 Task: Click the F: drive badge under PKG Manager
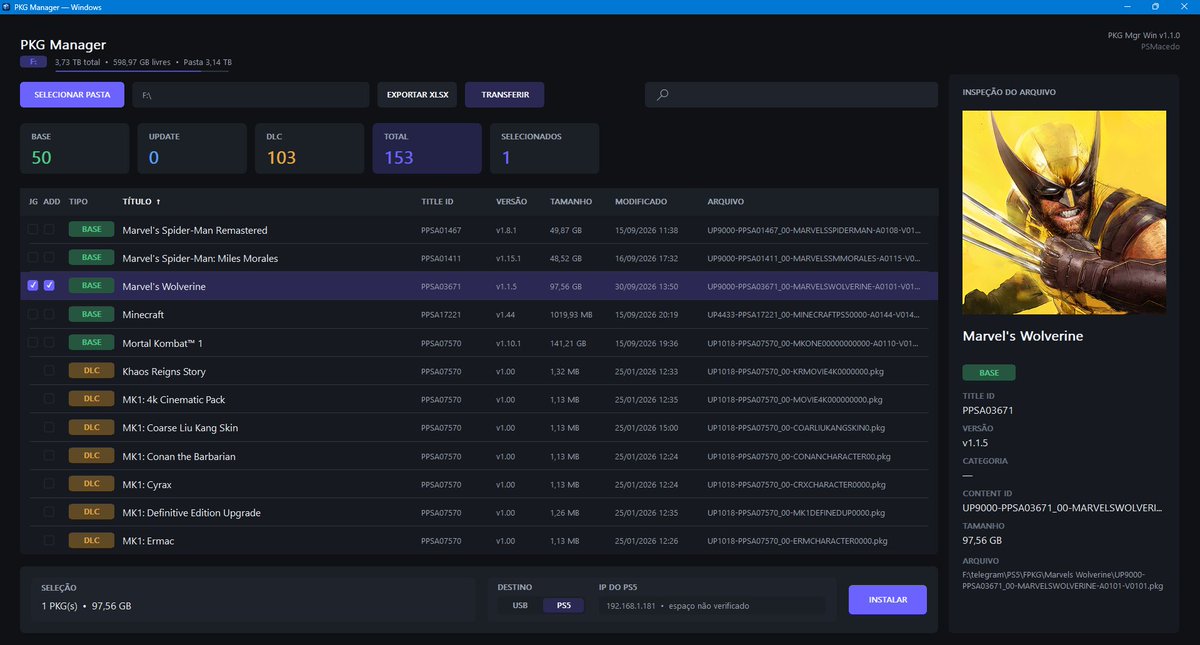pyautogui.click(x=33, y=62)
